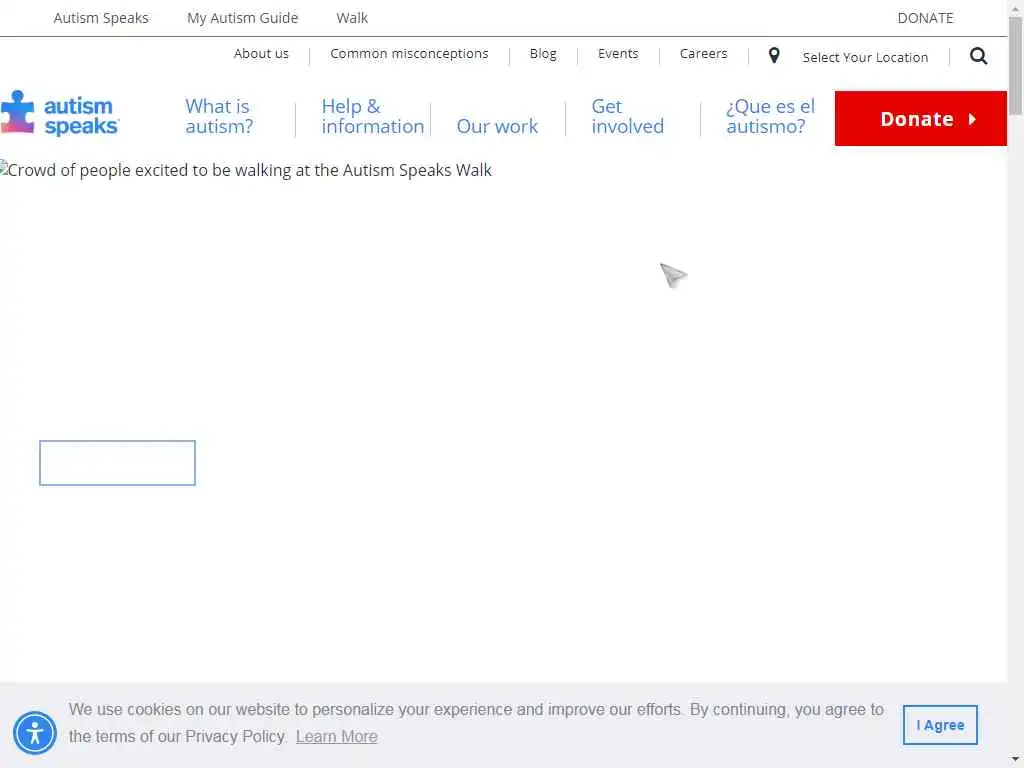Click the location pin icon
1024x768 pixels.
[x=774, y=56]
